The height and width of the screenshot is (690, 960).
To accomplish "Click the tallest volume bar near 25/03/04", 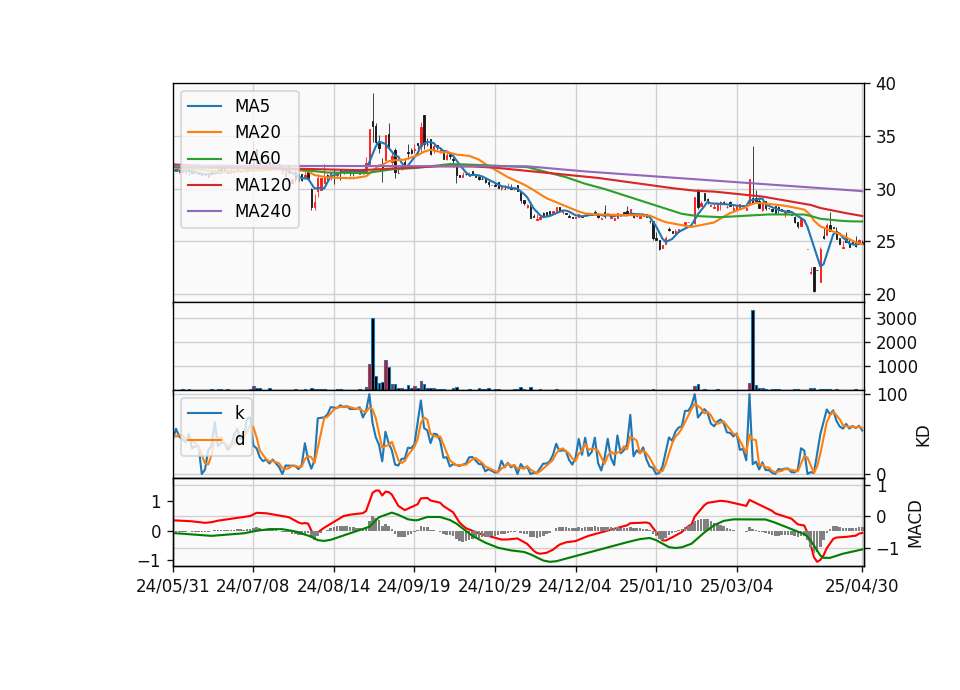I will [753, 350].
